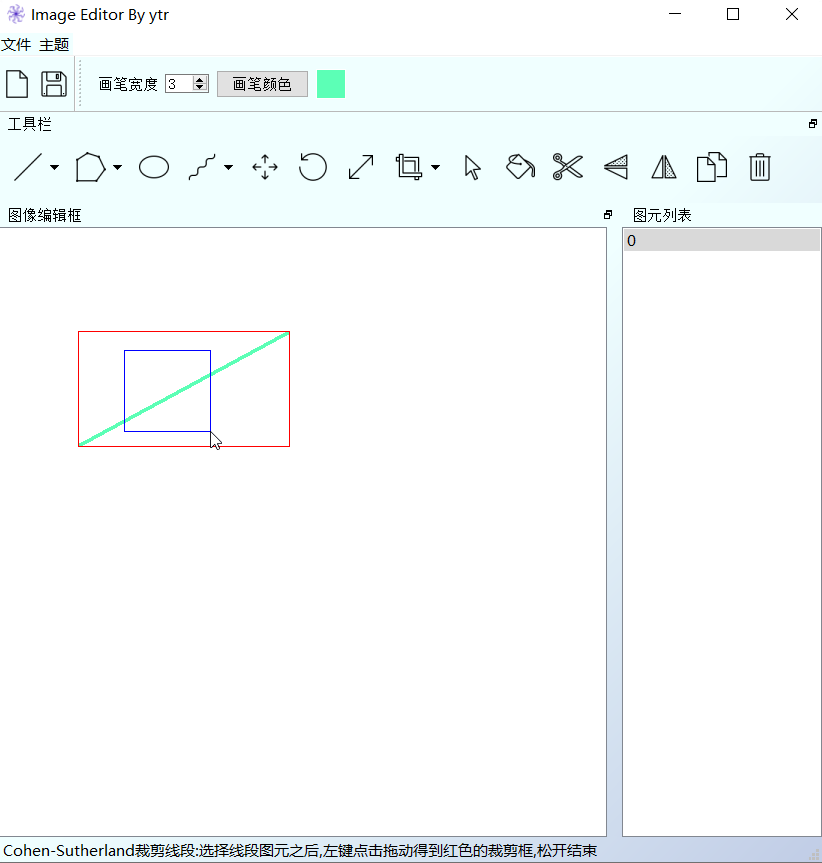The image size is (822, 863).
Task: Maximize the Image Editor window
Action: pos(733,14)
